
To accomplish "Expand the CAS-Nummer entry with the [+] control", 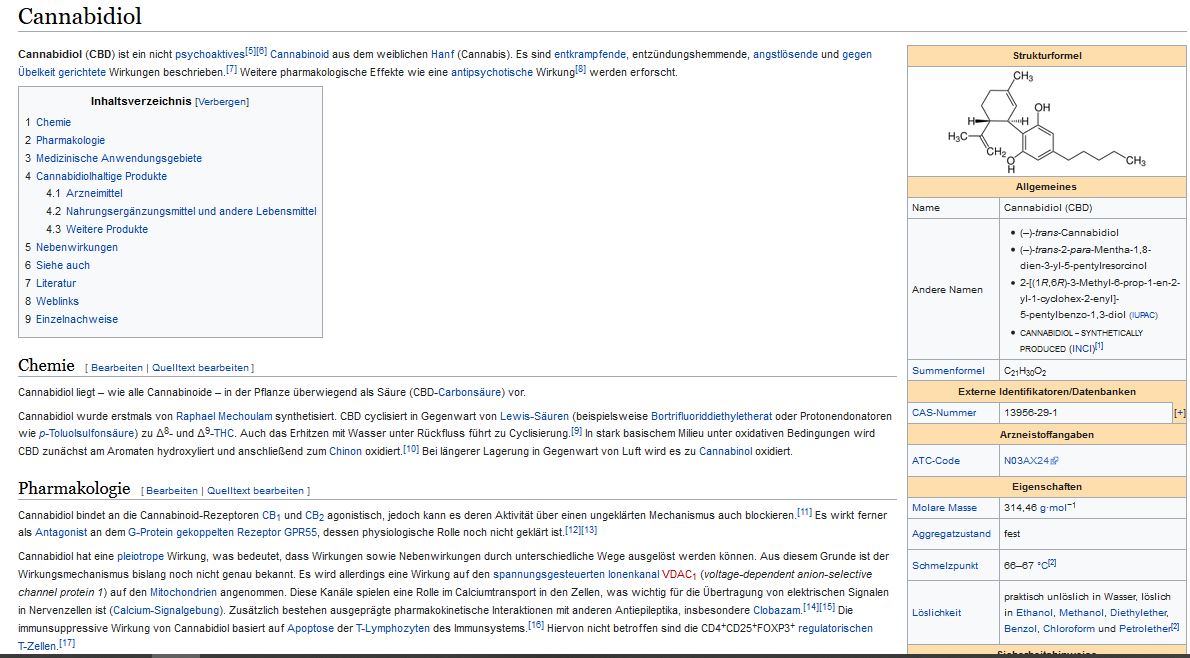I will 1182,412.
